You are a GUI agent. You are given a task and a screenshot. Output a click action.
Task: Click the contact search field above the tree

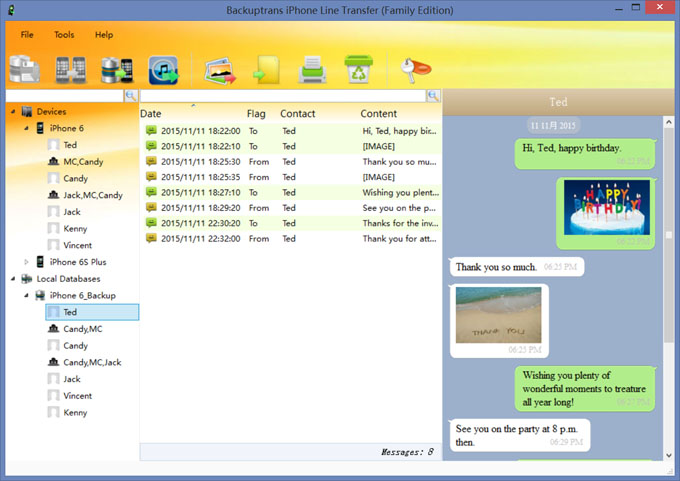[65, 96]
